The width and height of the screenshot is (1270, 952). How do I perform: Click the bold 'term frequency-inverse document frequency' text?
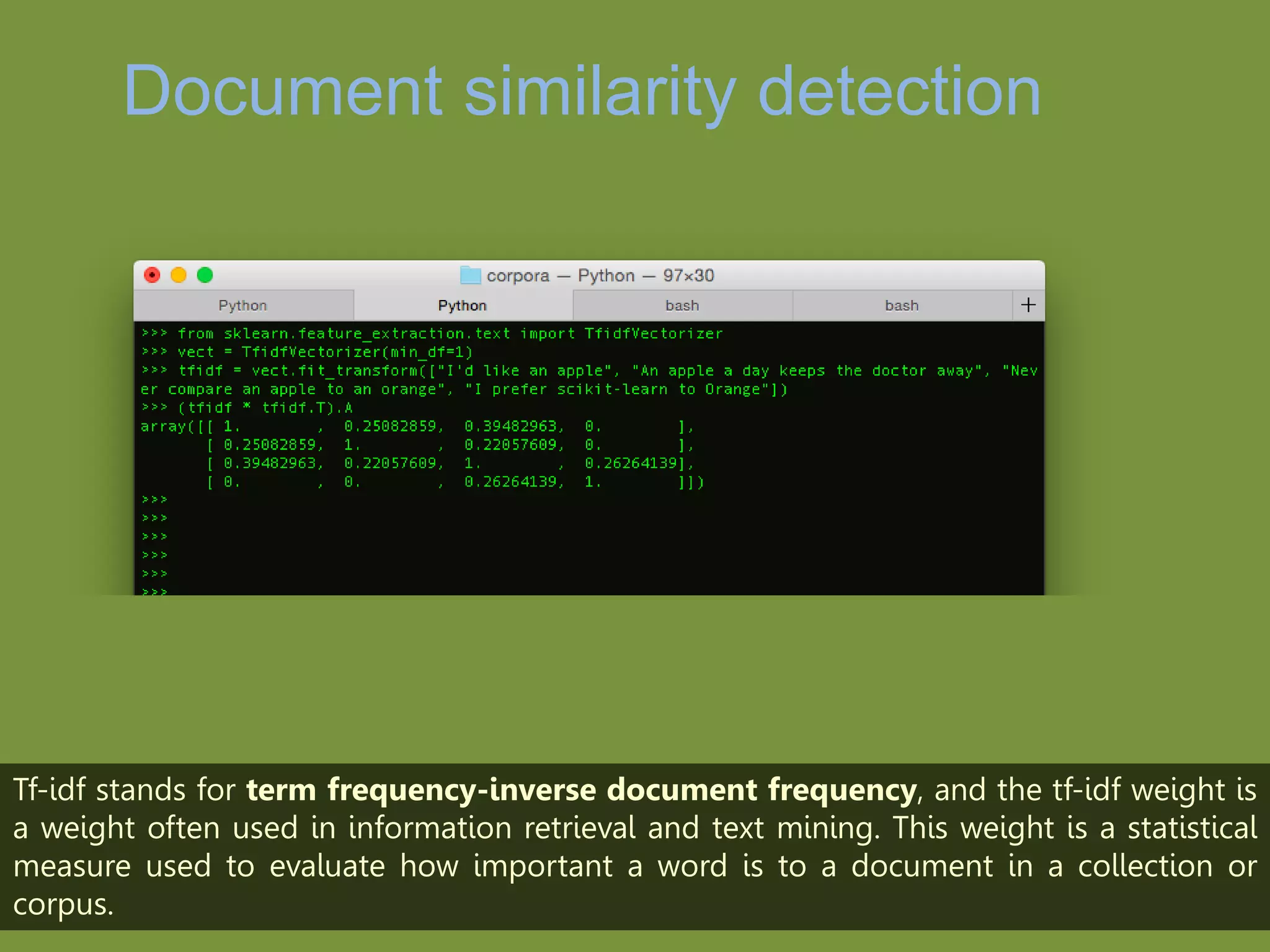pos(581,790)
